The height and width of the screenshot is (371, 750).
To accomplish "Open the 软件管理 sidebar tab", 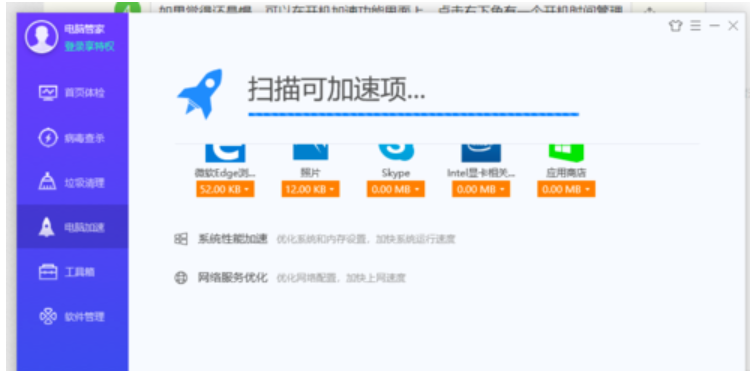I will coord(72,316).
